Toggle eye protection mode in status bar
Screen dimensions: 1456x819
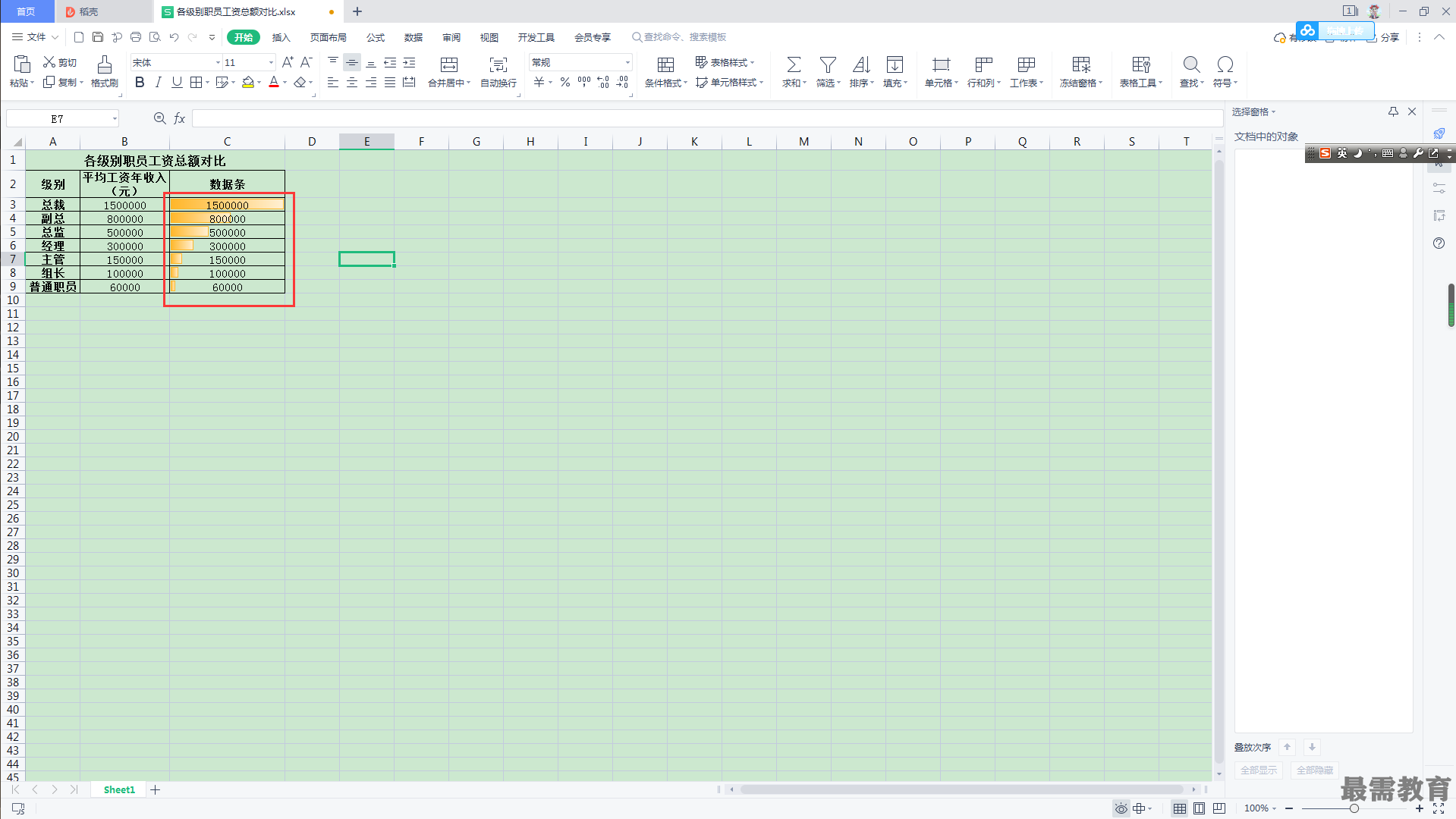1121,808
